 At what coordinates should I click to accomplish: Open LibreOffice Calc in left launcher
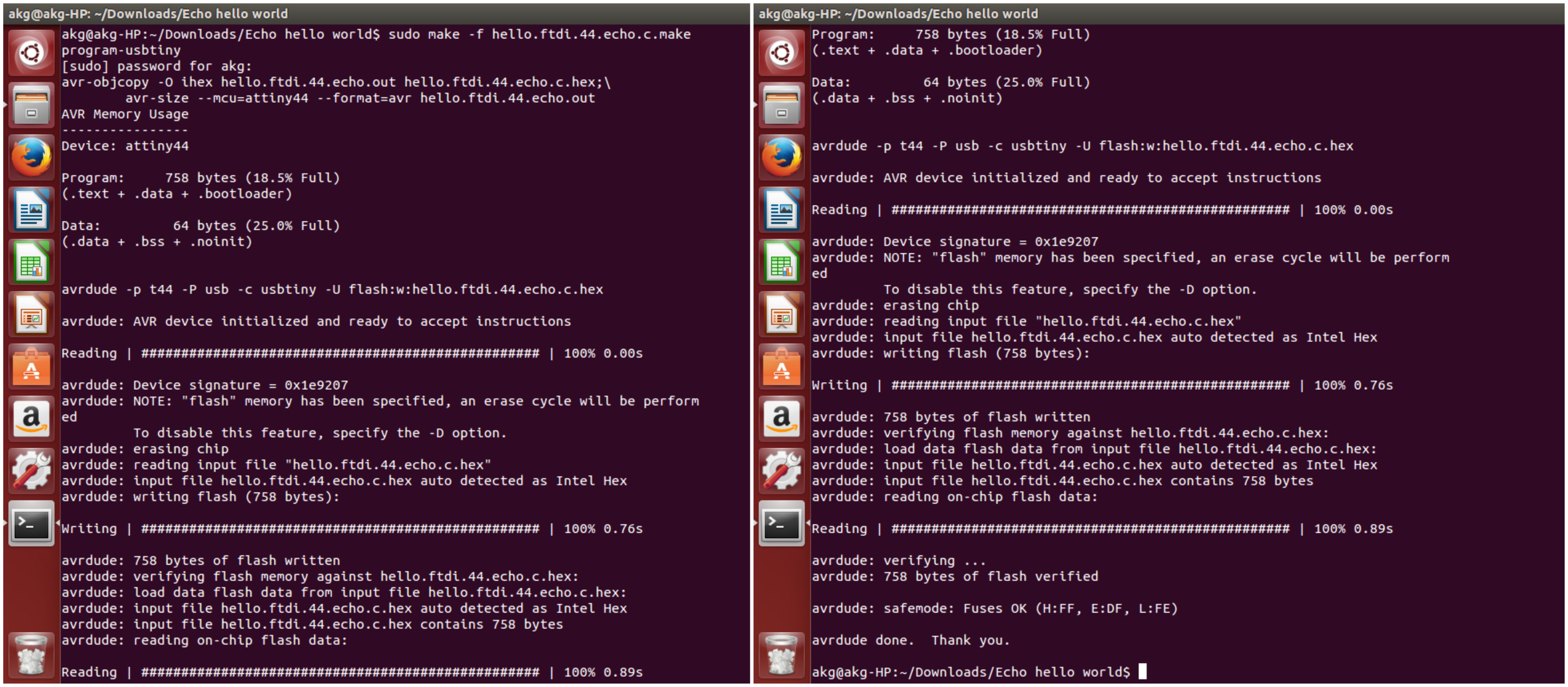click(32, 262)
